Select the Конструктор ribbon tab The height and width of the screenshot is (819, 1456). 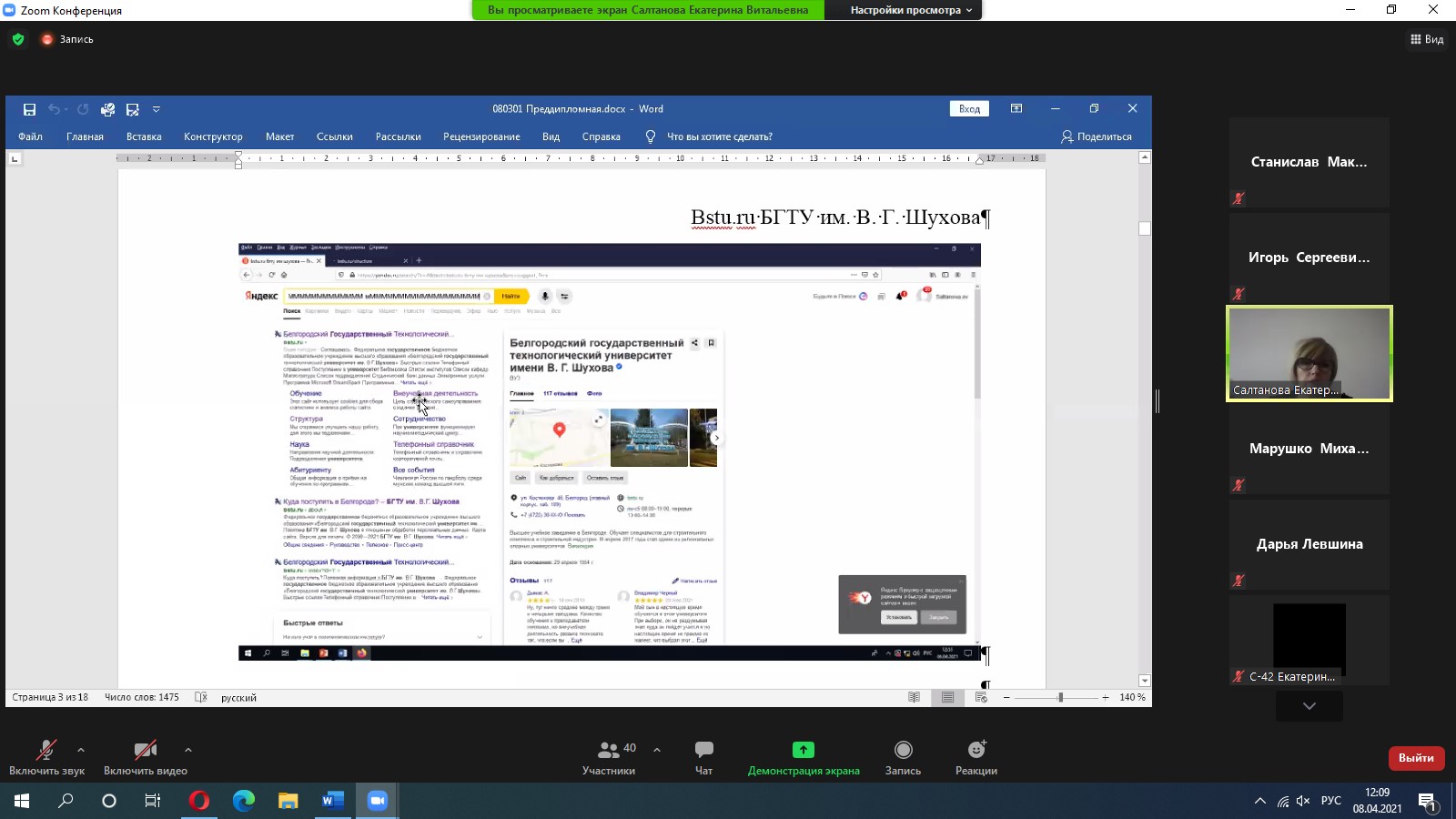tap(213, 136)
